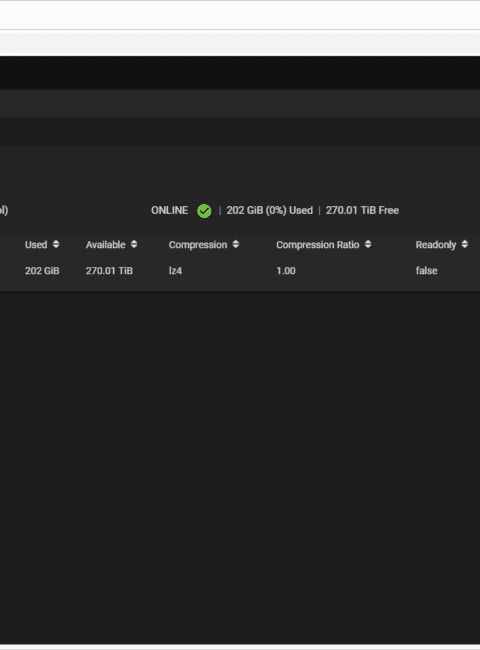480x650 pixels.
Task: Click the Readonly column header label
Action: (x=436, y=245)
